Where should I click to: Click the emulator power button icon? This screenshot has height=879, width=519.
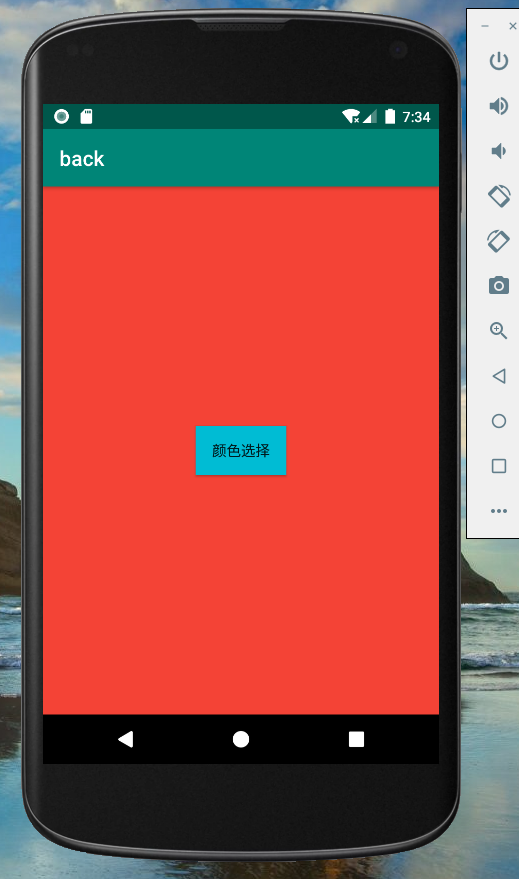coord(498,61)
